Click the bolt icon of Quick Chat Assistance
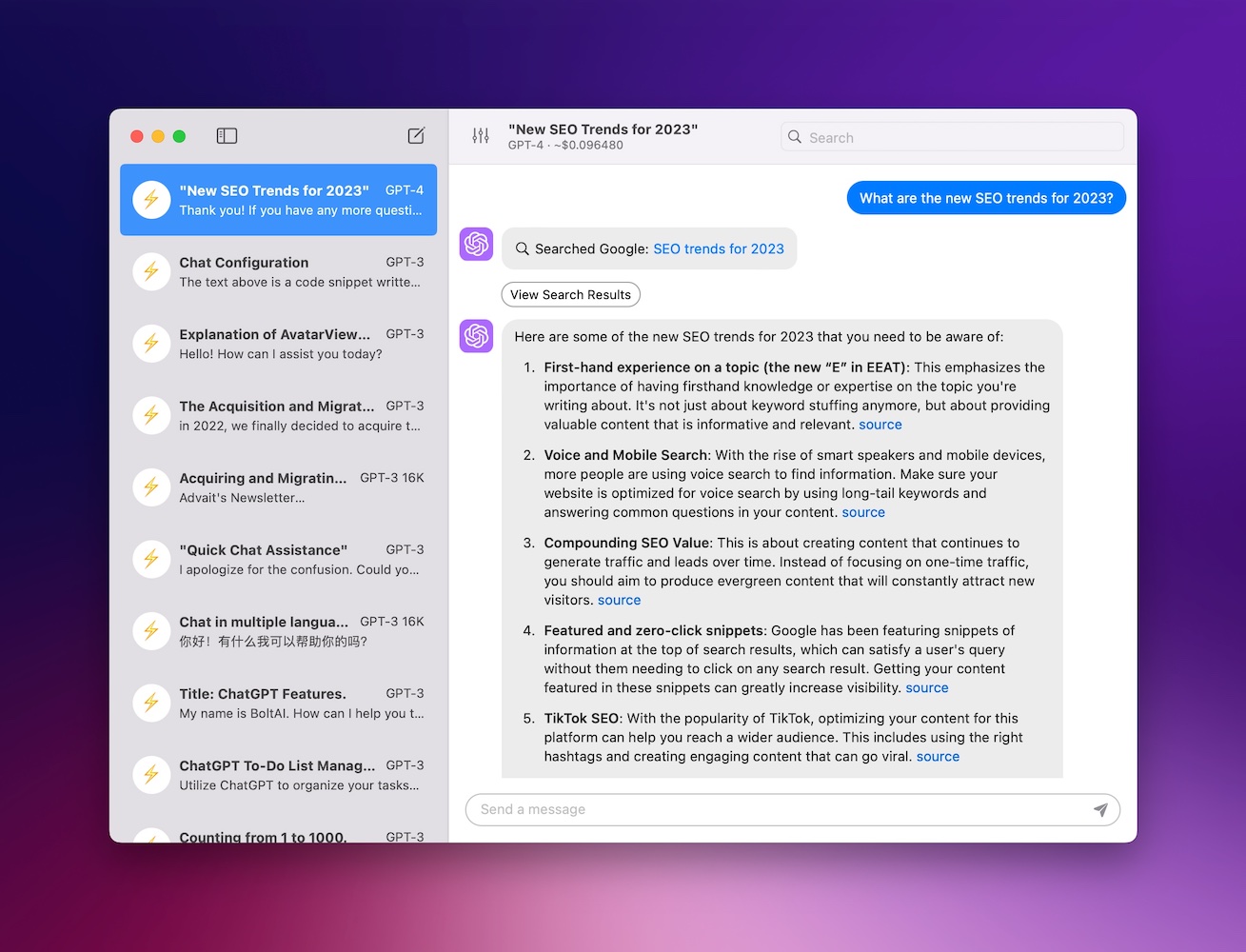The width and height of the screenshot is (1246, 952). click(x=151, y=560)
